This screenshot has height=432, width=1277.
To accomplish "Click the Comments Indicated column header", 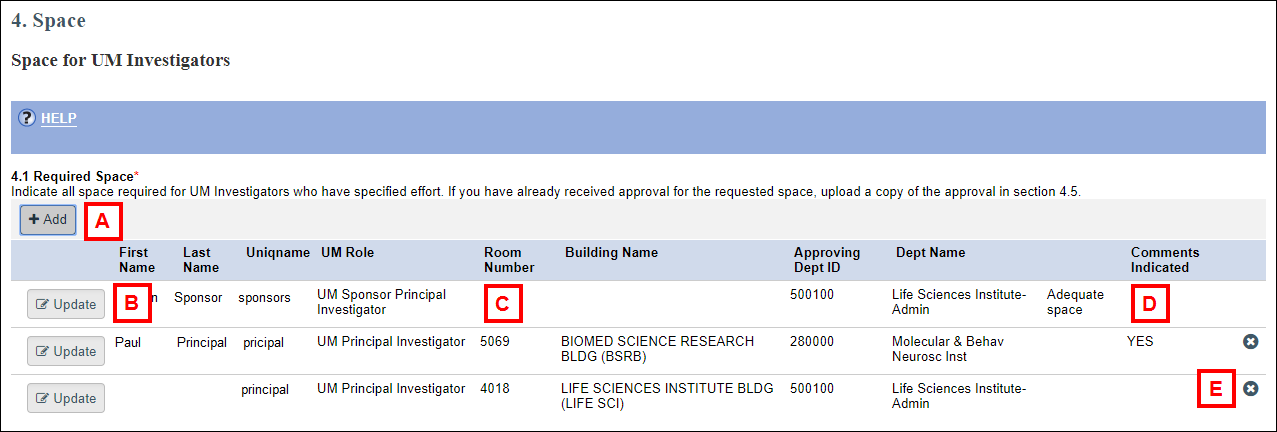I will click(1165, 260).
